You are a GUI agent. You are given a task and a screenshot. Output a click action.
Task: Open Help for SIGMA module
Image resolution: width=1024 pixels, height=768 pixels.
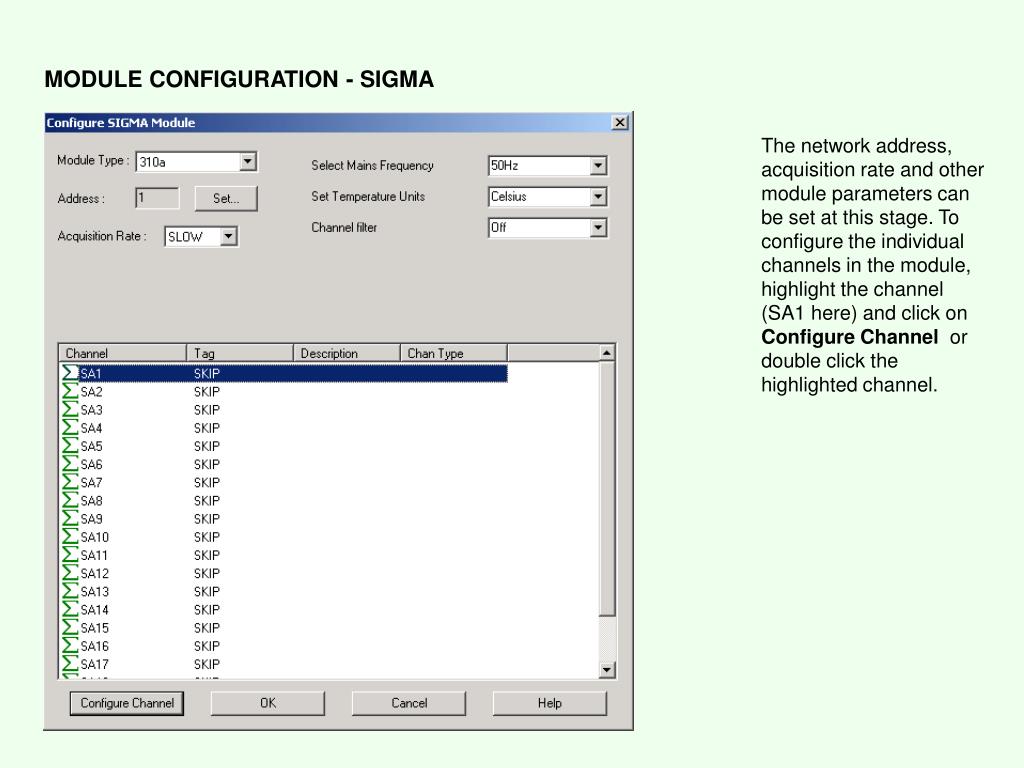click(550, 703)
